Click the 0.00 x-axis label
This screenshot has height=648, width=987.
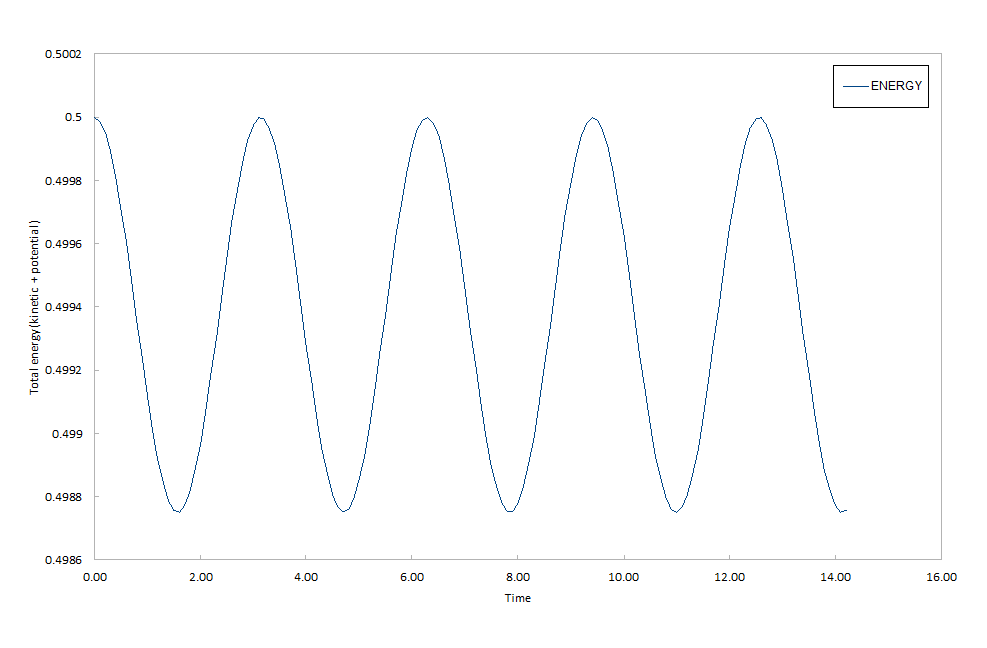click(x=95, y=577)
